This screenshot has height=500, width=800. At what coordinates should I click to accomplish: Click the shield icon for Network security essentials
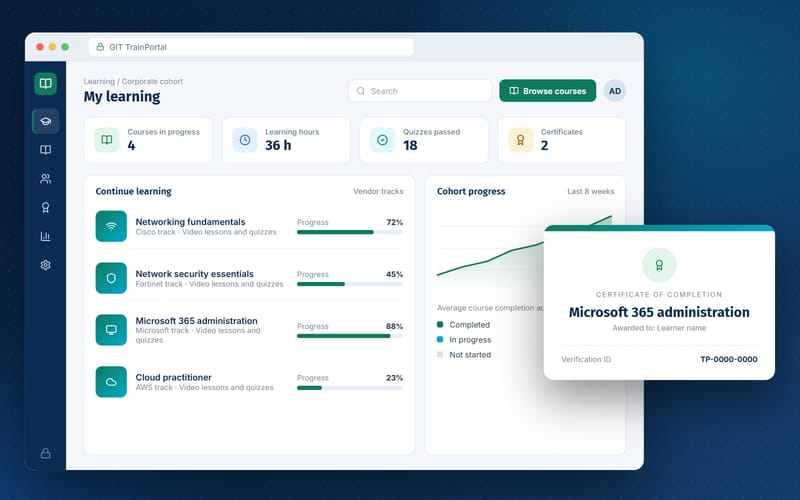tap(111, 278)
